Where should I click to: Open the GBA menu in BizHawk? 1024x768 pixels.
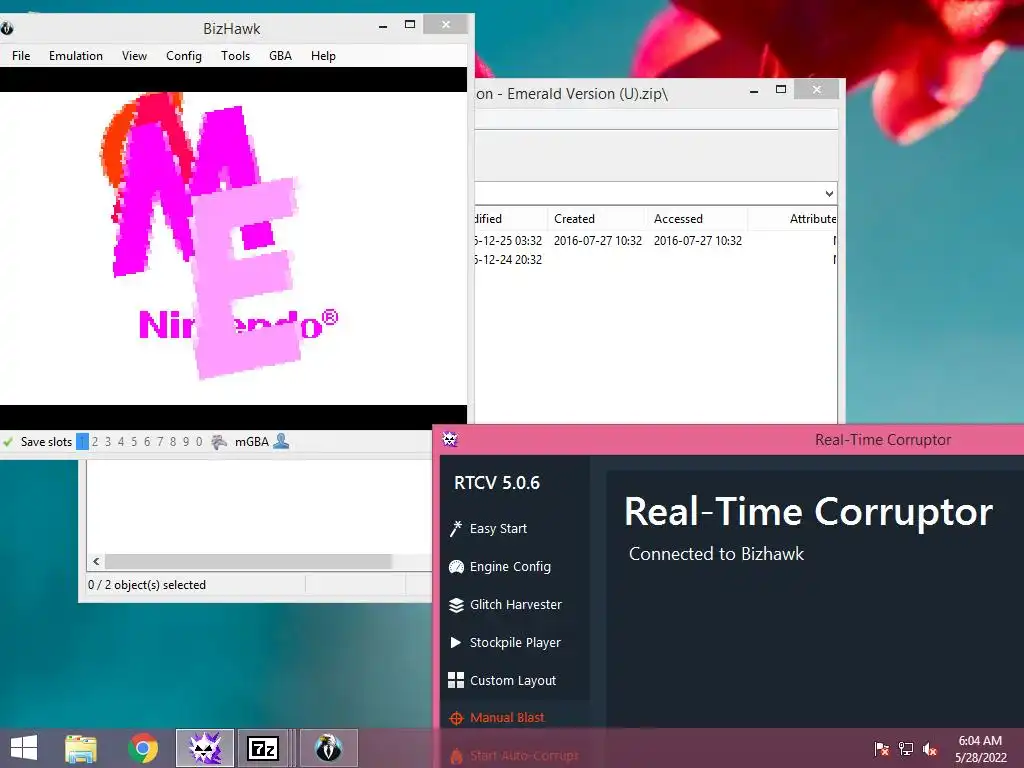pyautogui.click(x=280, y=56)
